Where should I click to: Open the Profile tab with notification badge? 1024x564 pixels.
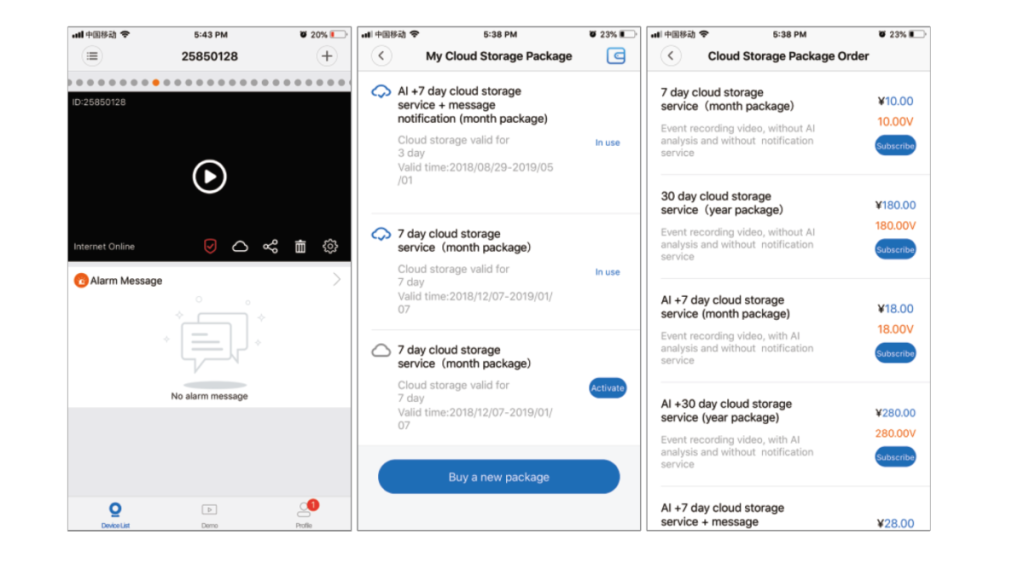click(x=304, y=514)
